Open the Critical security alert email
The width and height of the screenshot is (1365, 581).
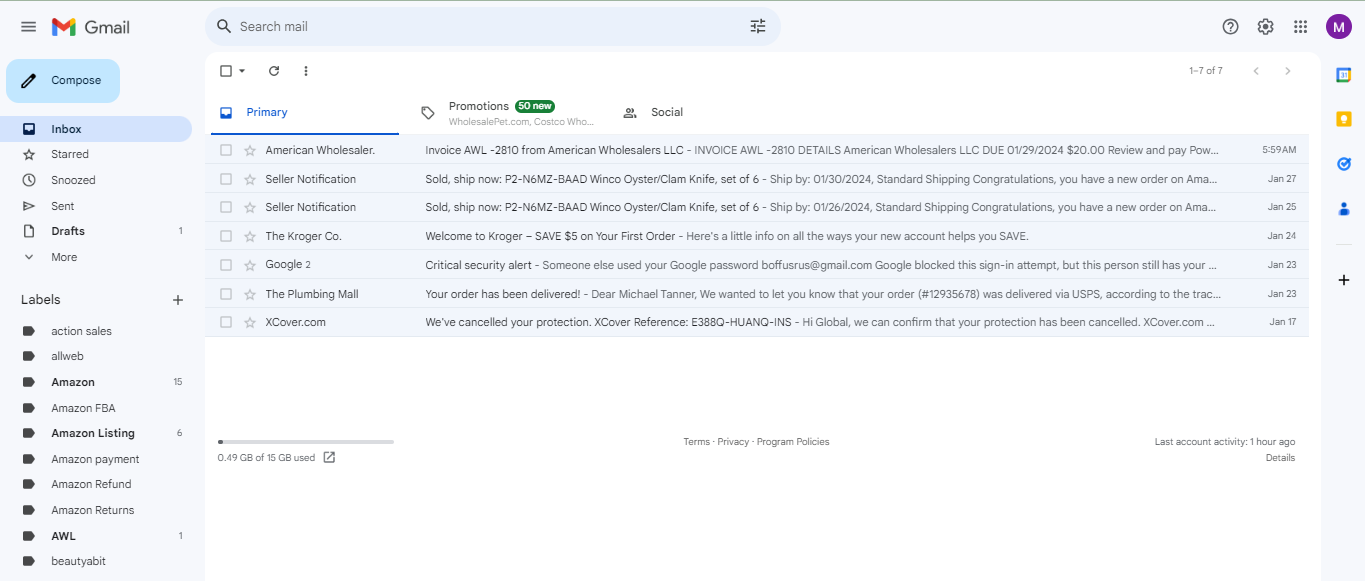(757, 265)
